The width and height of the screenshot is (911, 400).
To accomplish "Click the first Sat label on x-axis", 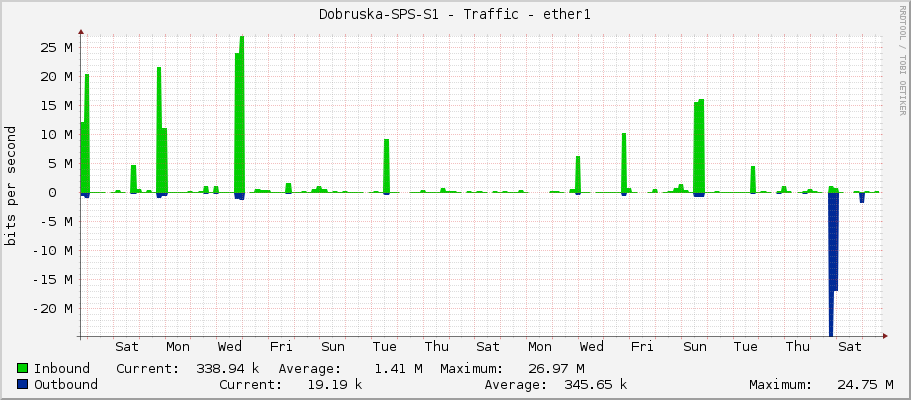I will click(x=127, y=347).
